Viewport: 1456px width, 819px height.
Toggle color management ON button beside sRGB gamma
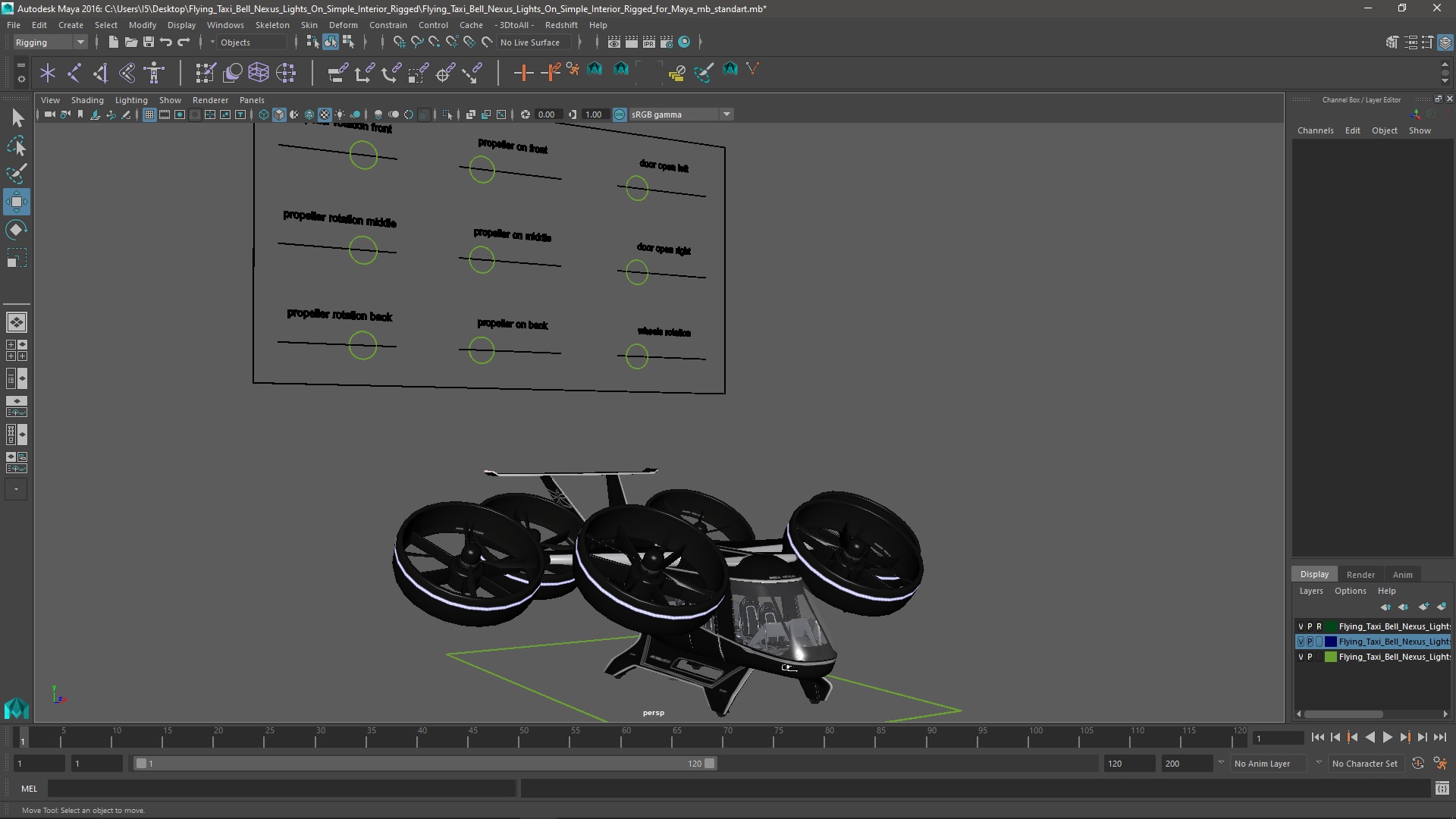[x=620, y=115]
